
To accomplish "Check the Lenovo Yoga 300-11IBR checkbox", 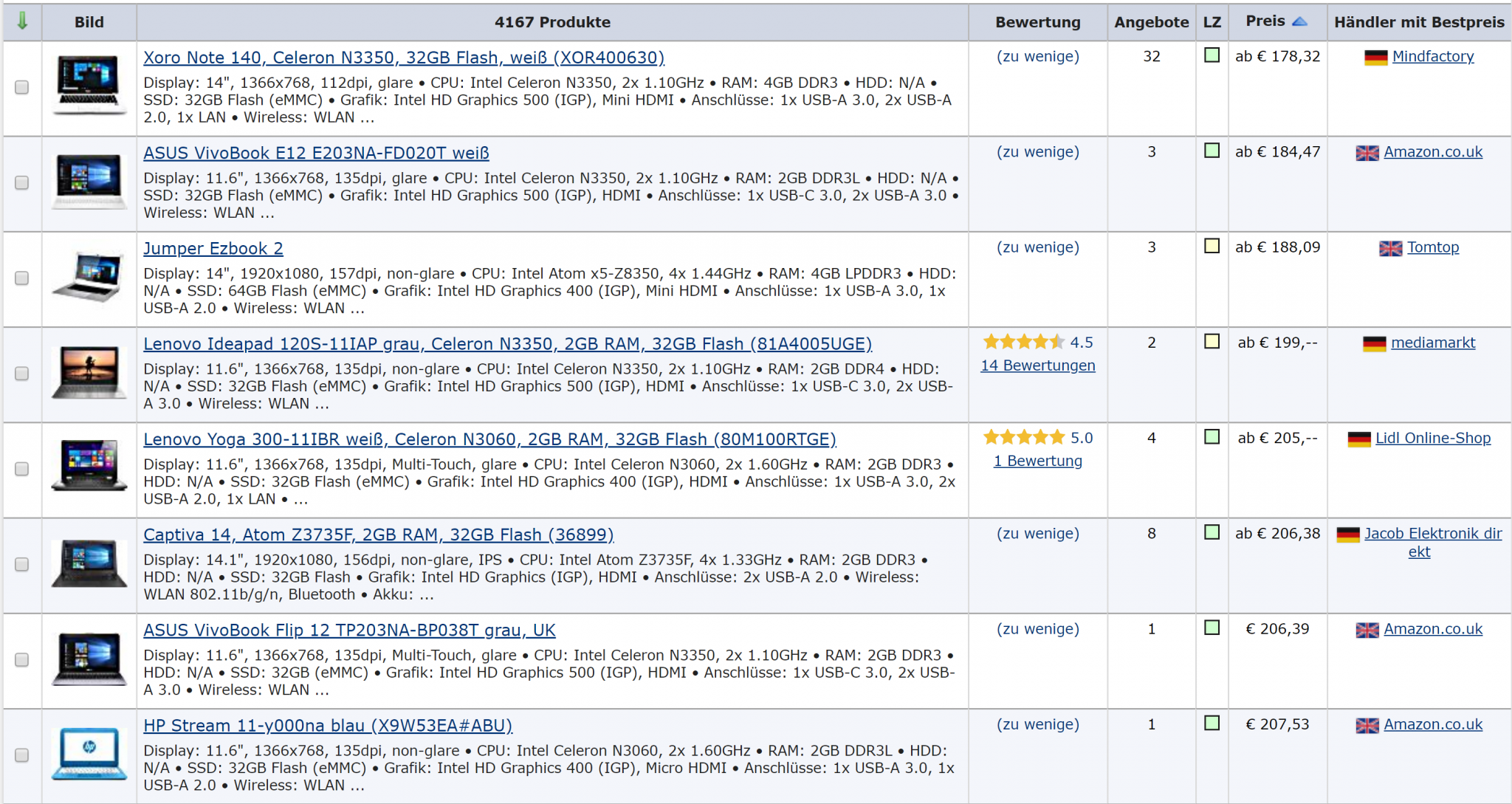I will point(22,469).
